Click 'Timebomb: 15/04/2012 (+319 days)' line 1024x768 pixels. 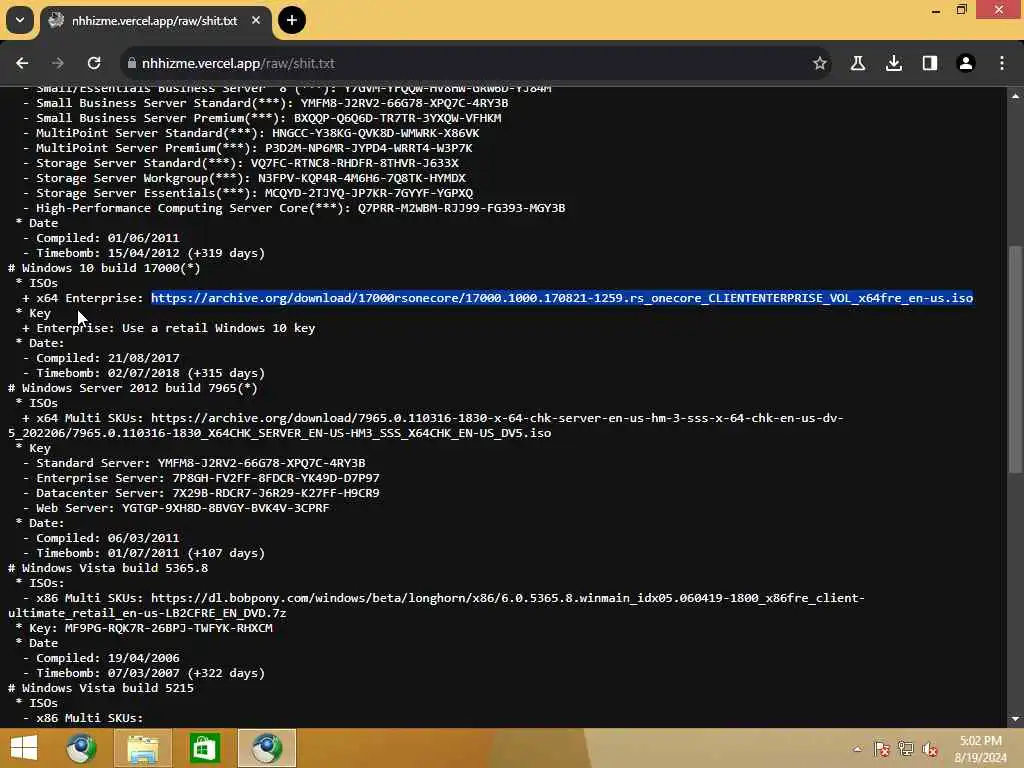pos(144,253)
